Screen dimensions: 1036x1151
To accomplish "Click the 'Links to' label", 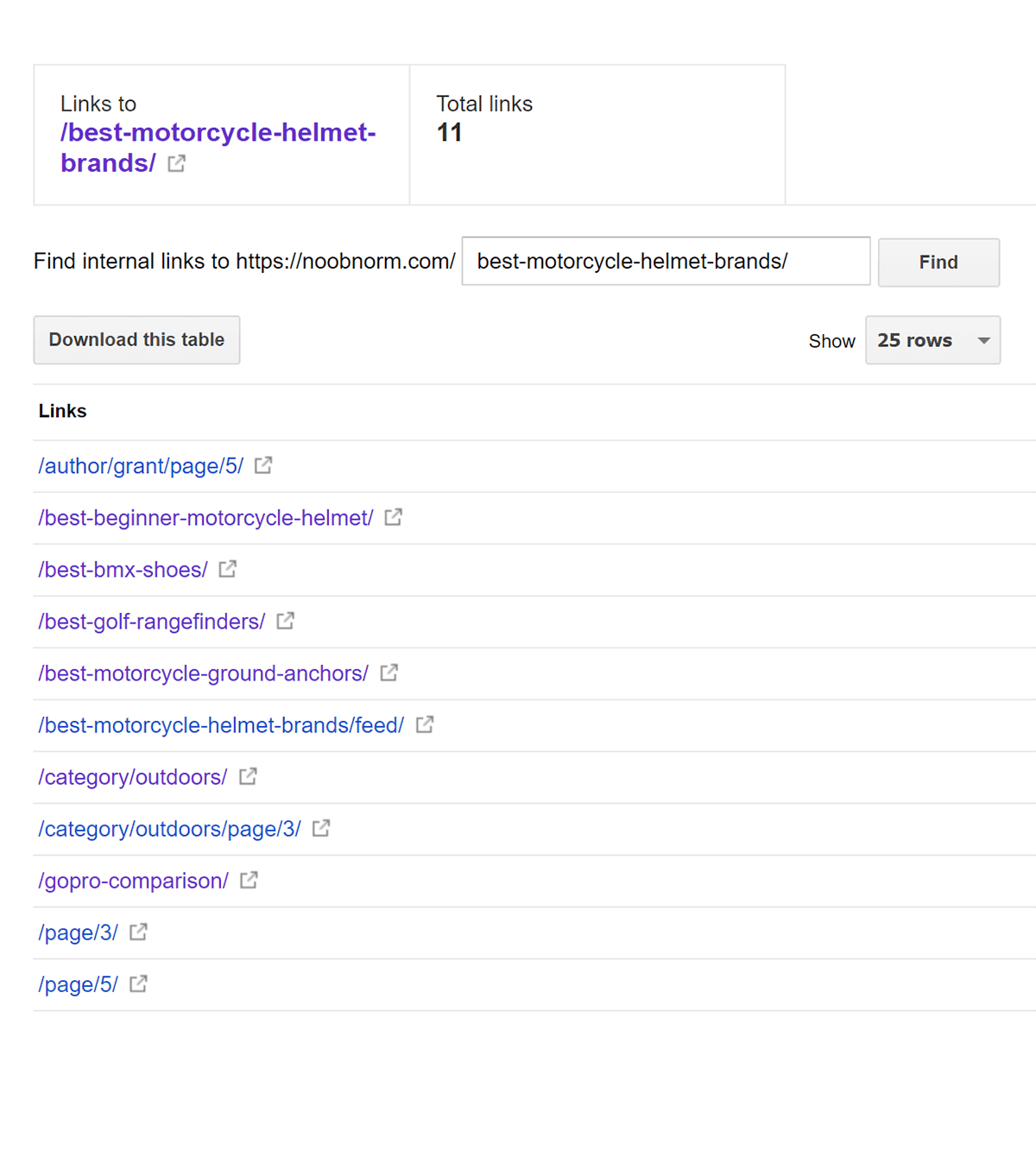I will point(98,104).
